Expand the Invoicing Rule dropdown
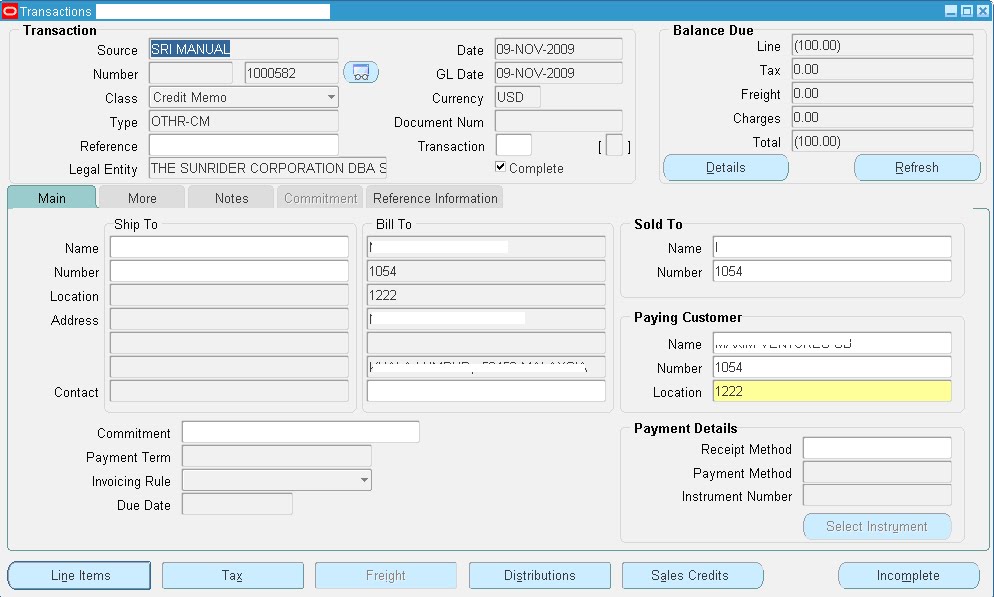Screen dimensions: 994x597 tap(364, 479)
